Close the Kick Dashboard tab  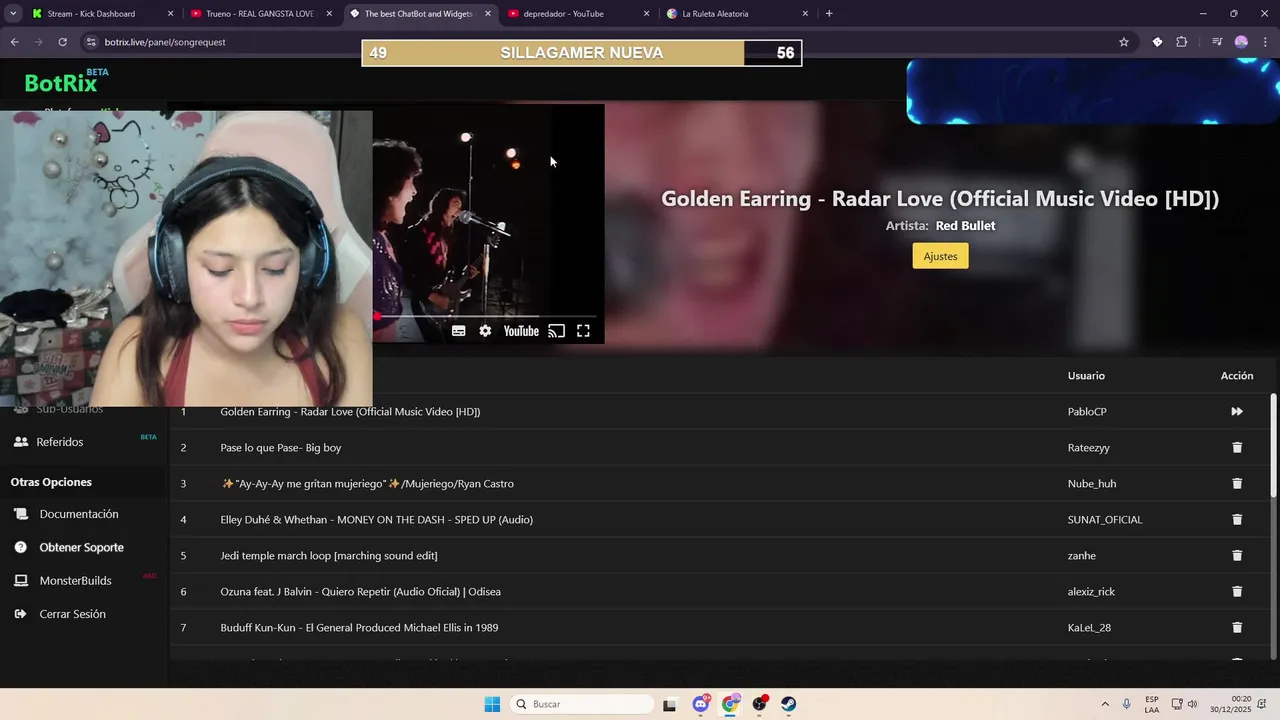pyautogui.click(x=170, y=14)
